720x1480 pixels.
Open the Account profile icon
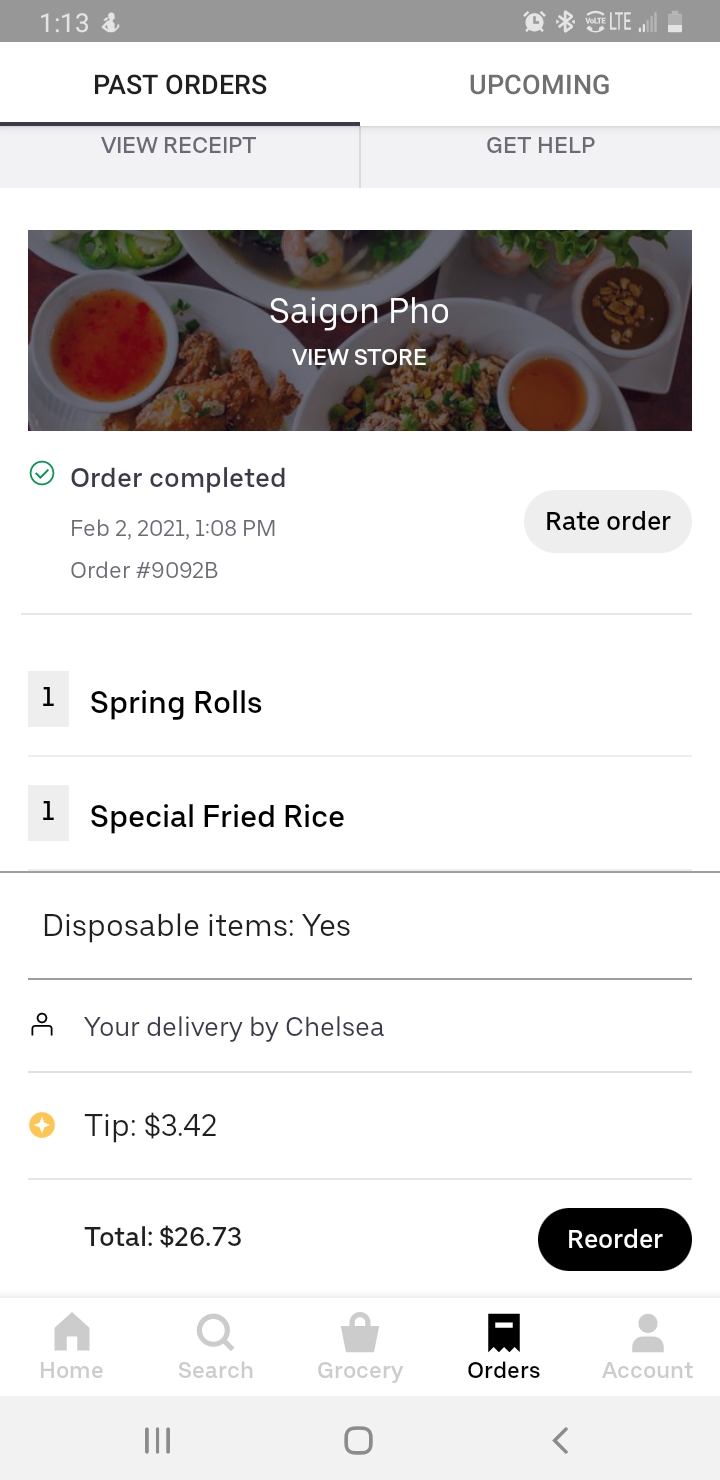pos(647,1334)
